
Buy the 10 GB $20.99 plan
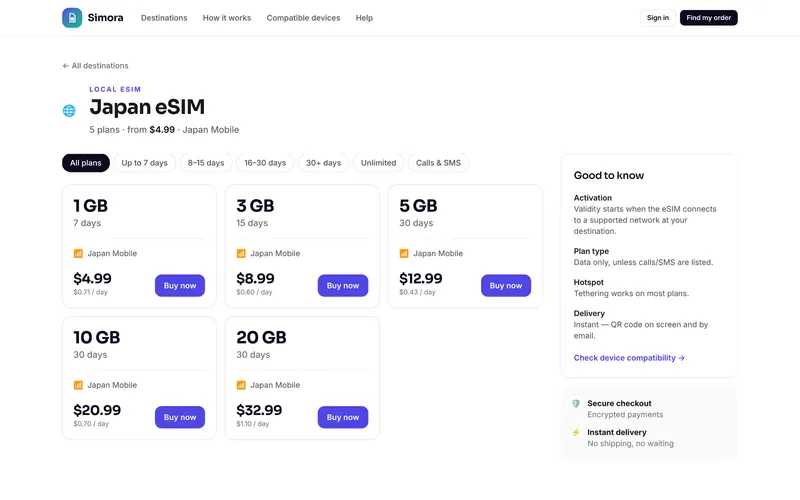(x=180, y=417)
